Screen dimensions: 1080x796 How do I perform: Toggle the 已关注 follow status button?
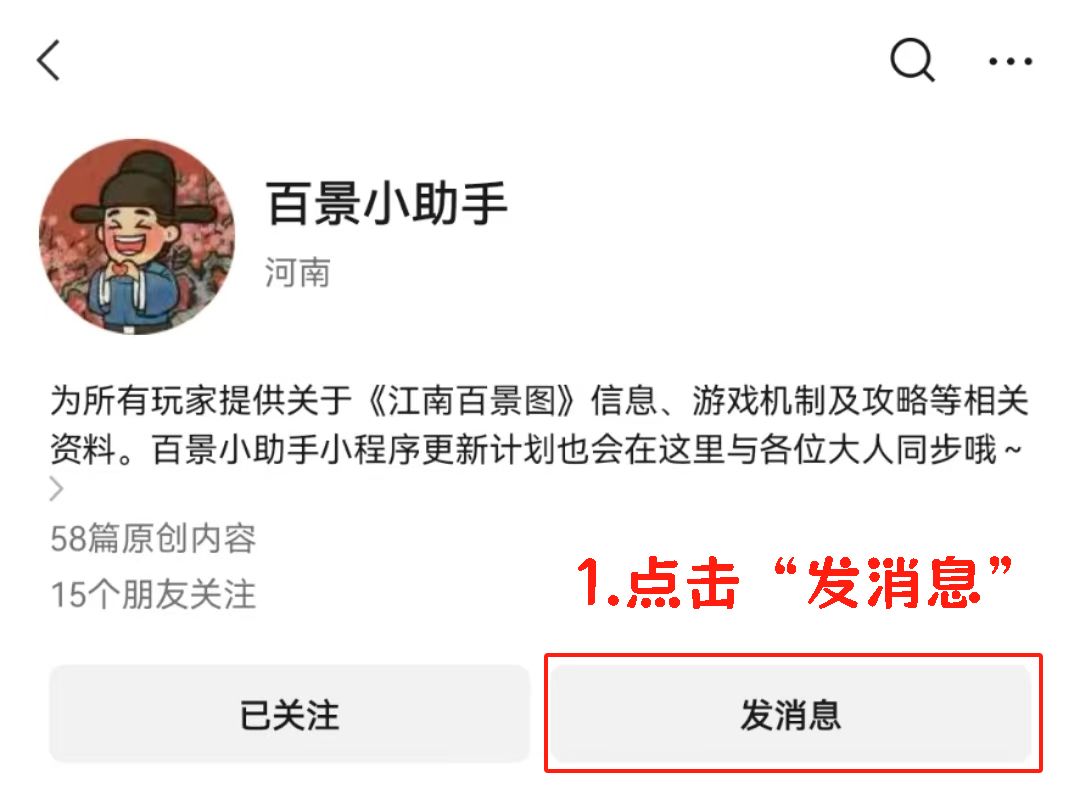(289, 714)
